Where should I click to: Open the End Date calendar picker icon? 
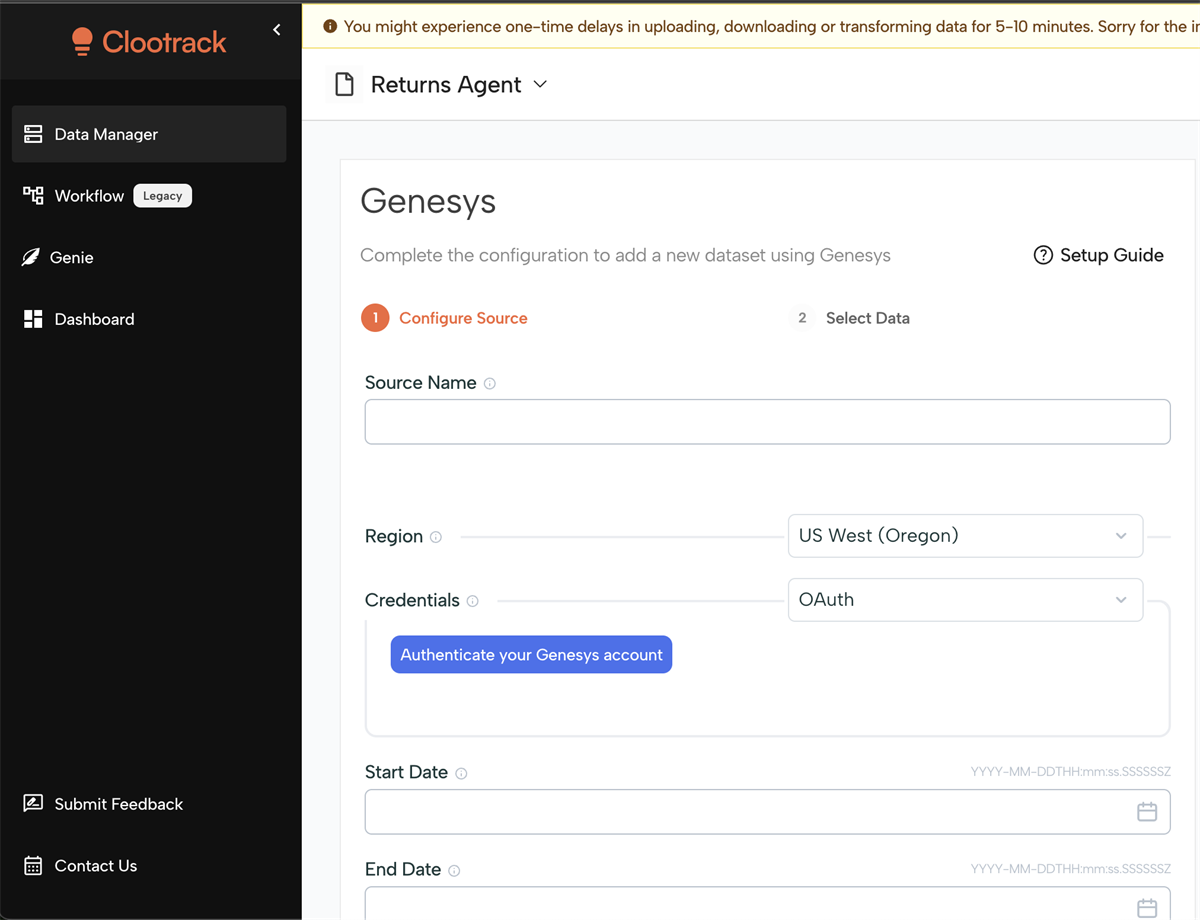click(x=1147, y=908)
